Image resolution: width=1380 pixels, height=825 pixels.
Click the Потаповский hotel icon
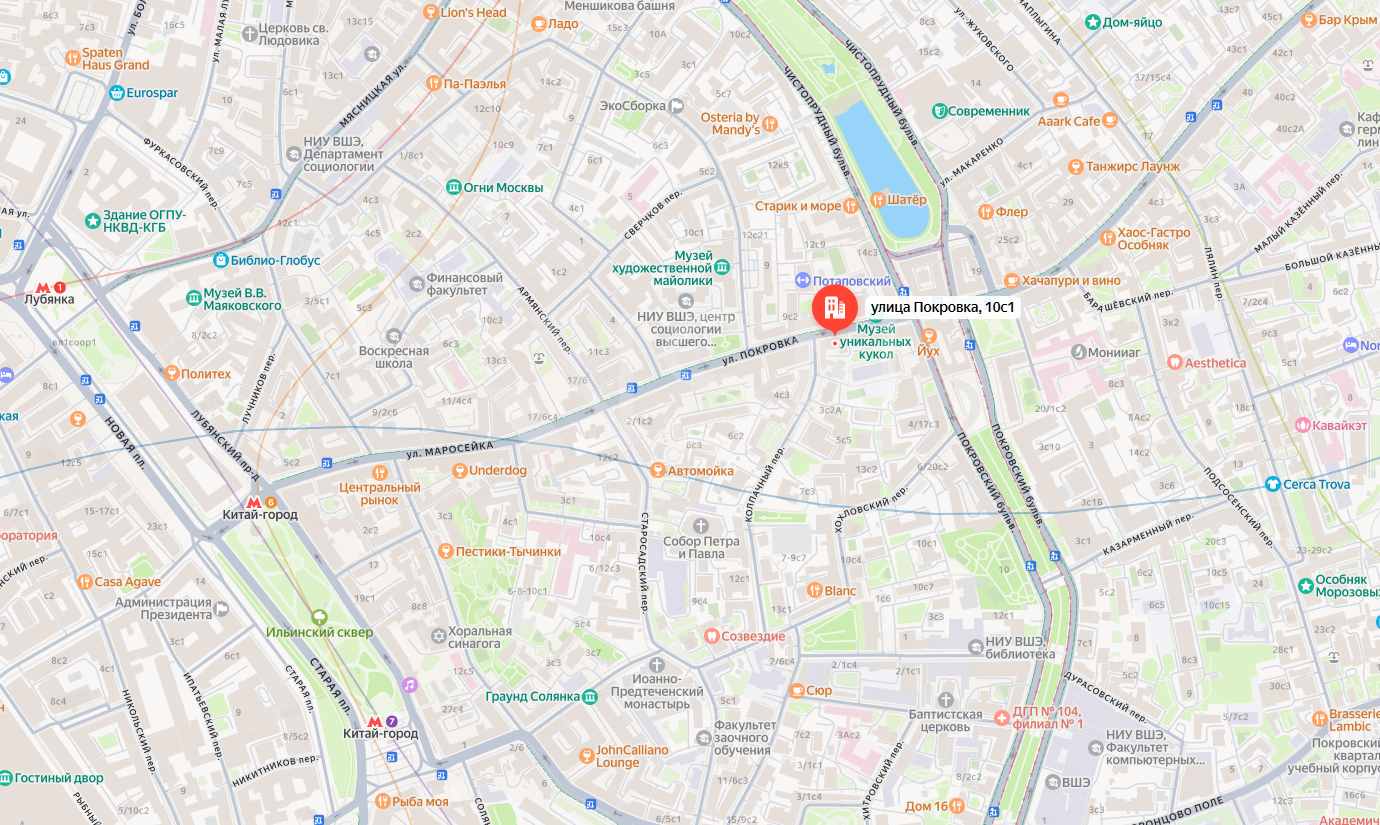(x=802, y=281)
